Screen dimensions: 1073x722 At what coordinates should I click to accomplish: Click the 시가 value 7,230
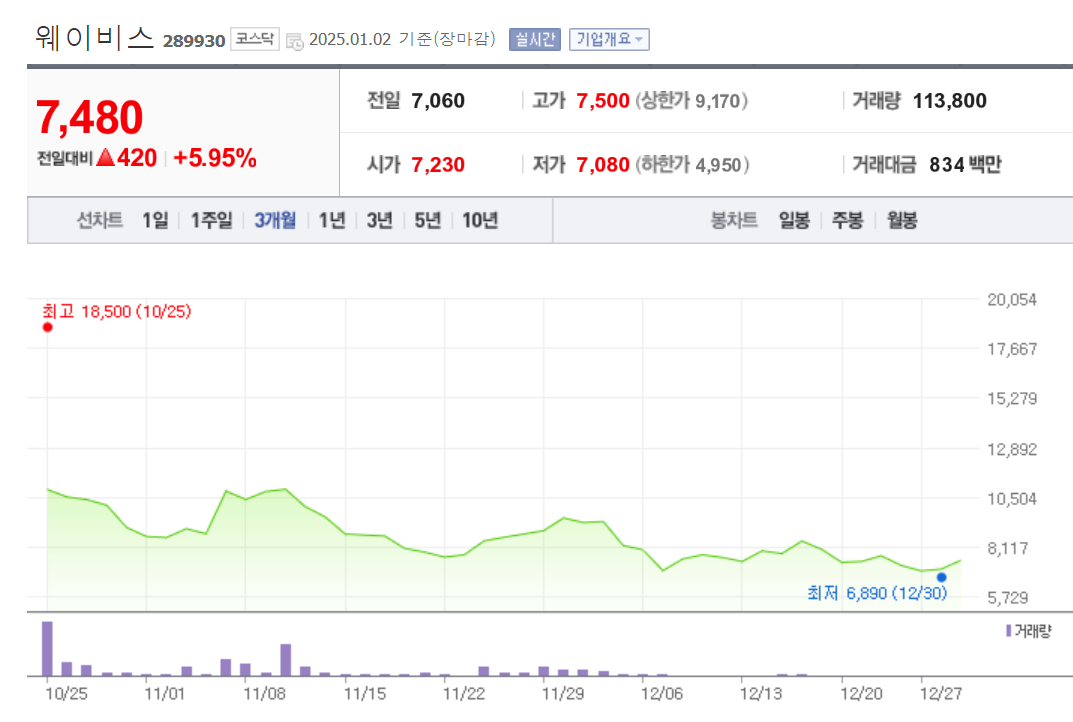point(438,165)
